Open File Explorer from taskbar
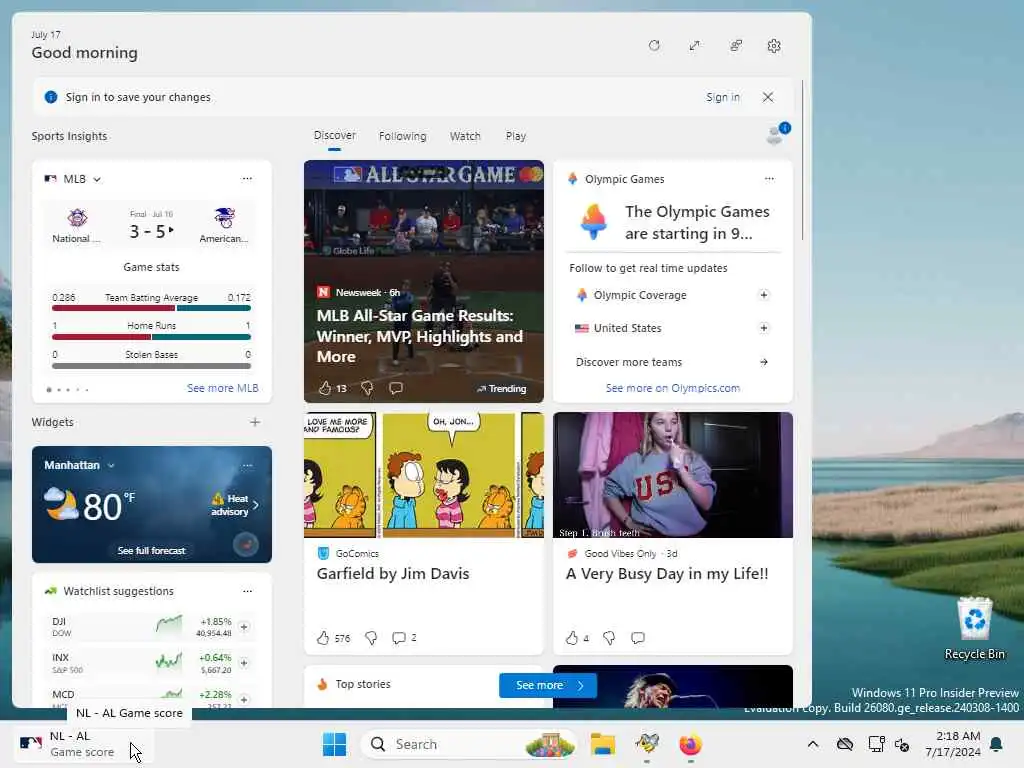 coord(603,744)
